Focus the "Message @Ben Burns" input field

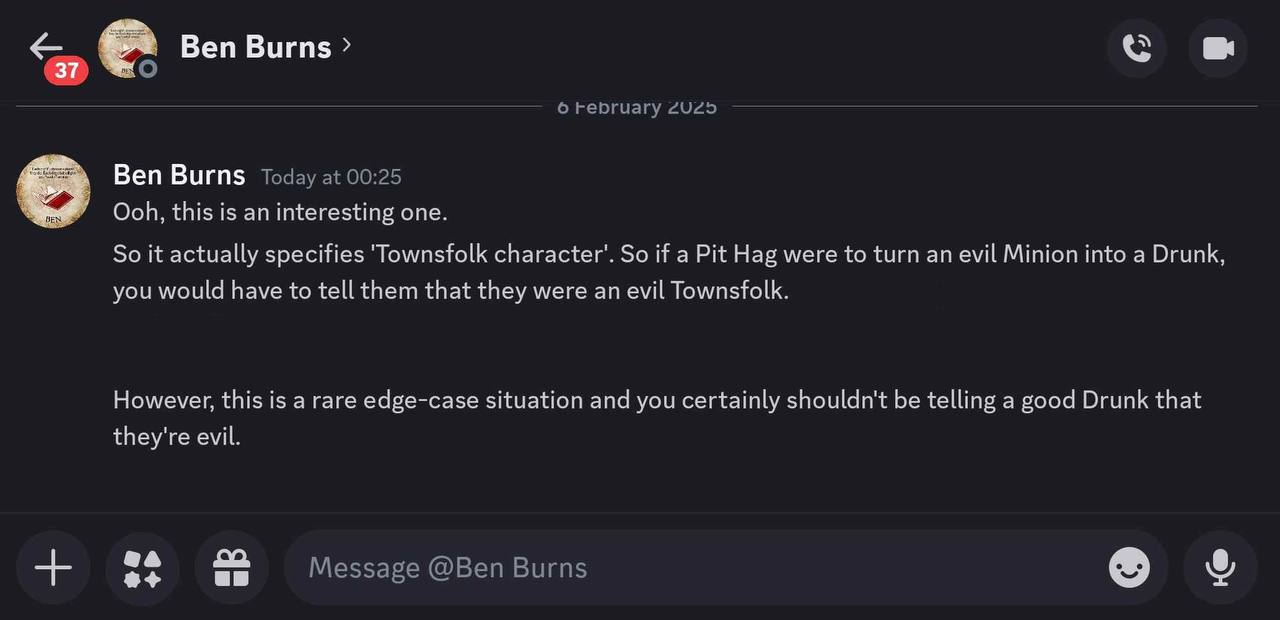click(690, 568)
